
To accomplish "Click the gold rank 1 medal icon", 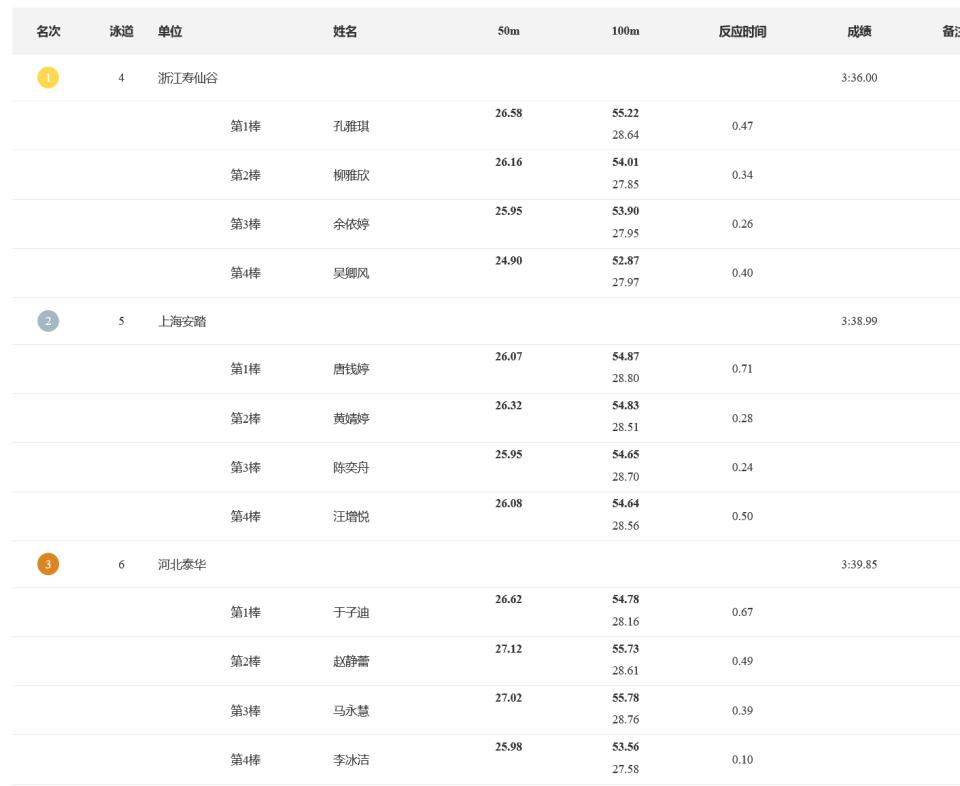I will point(48,78).
